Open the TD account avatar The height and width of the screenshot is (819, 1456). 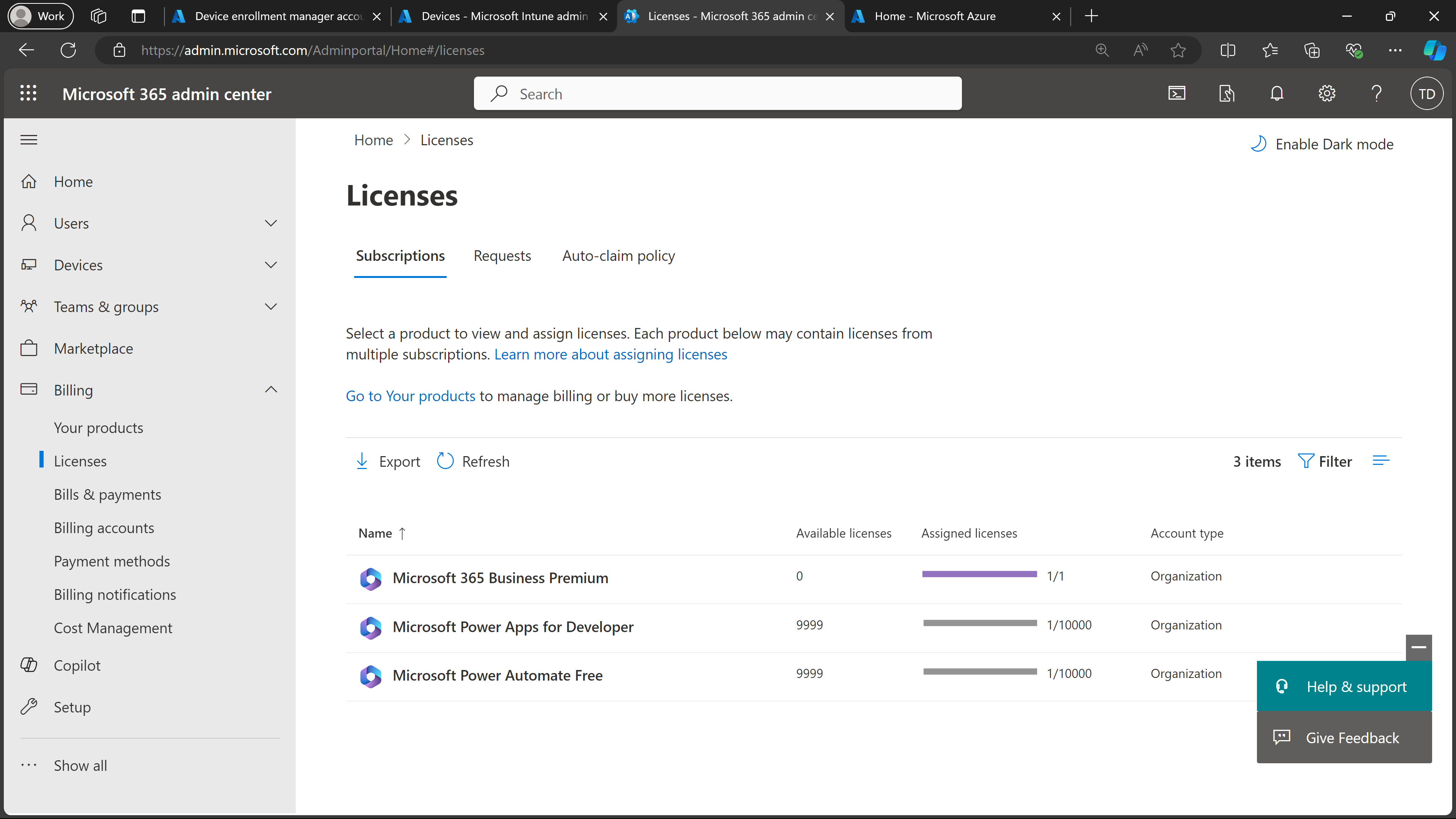coord(1426,94)
